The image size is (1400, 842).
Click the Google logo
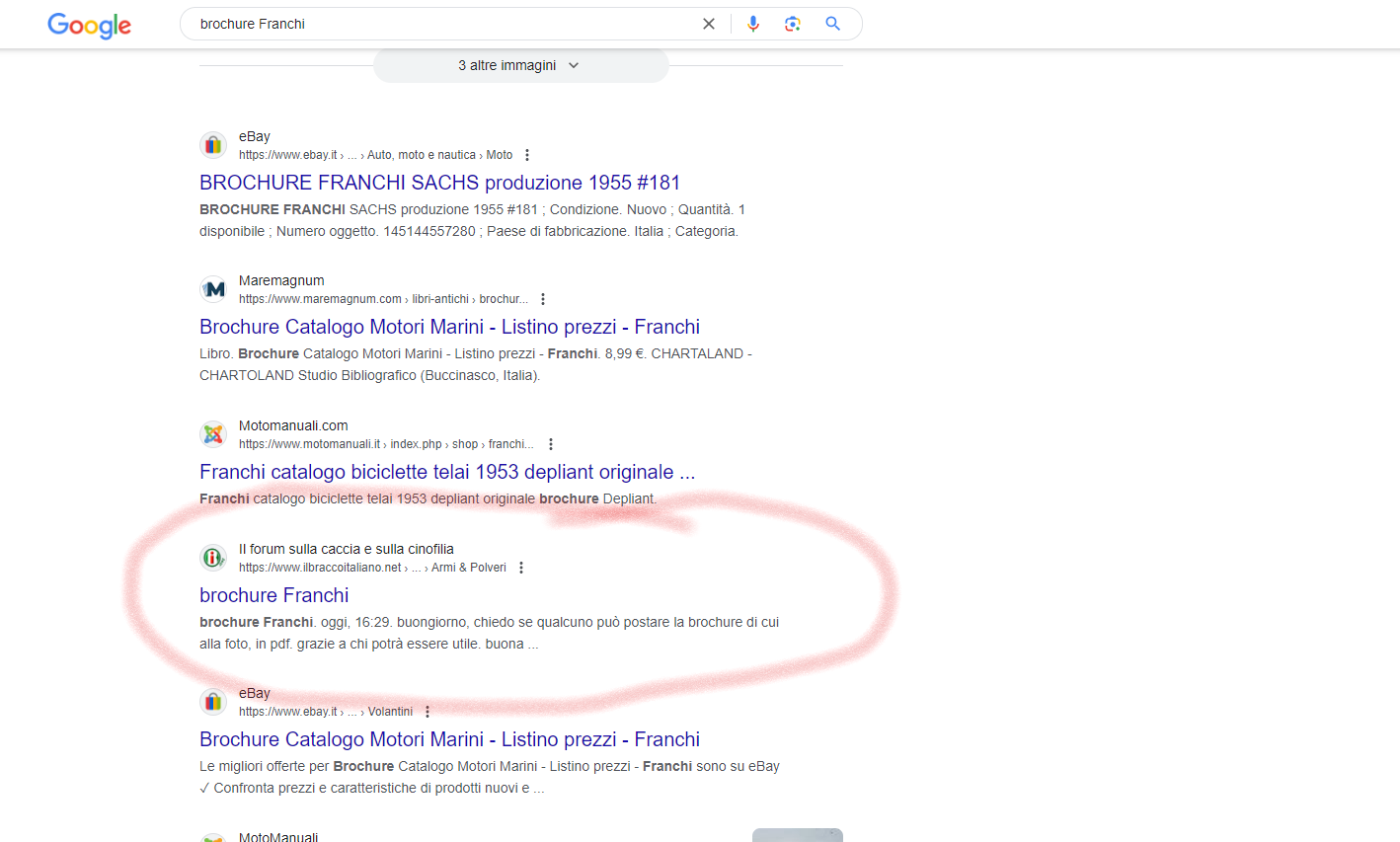(x=89, y=25)
